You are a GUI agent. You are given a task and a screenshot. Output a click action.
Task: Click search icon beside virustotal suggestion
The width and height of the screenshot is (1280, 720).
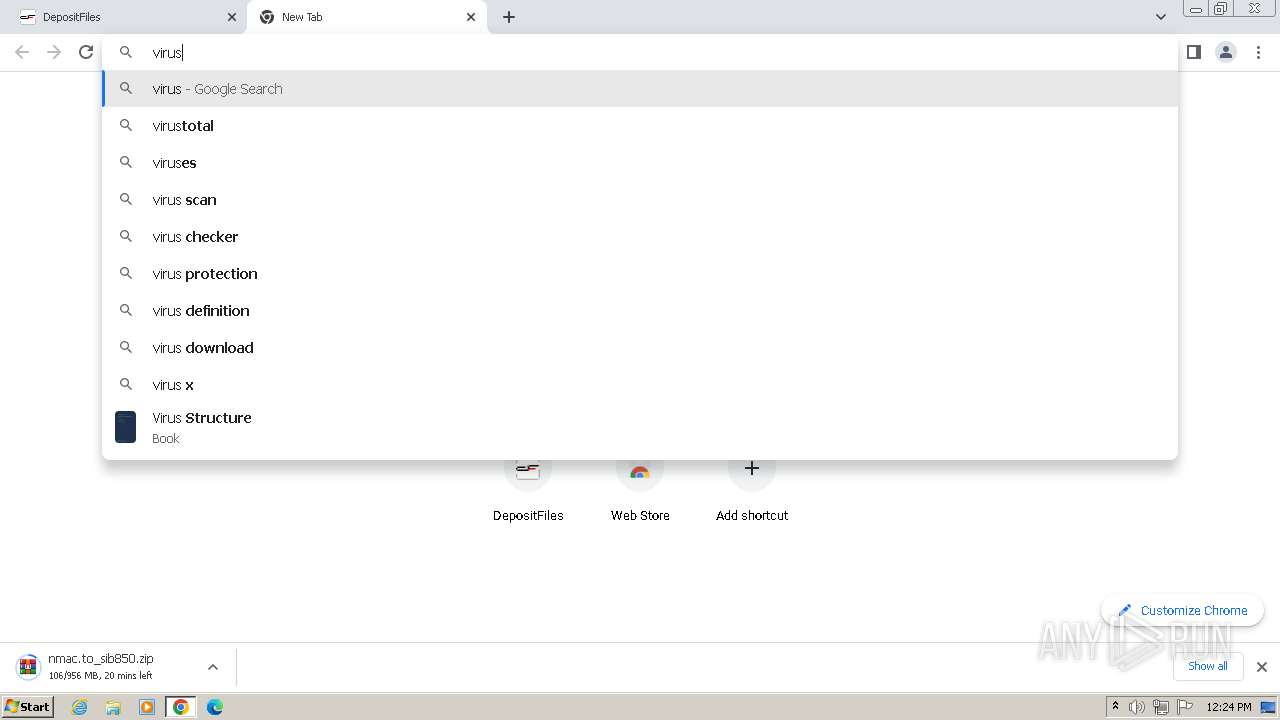(x=126, y=125)
